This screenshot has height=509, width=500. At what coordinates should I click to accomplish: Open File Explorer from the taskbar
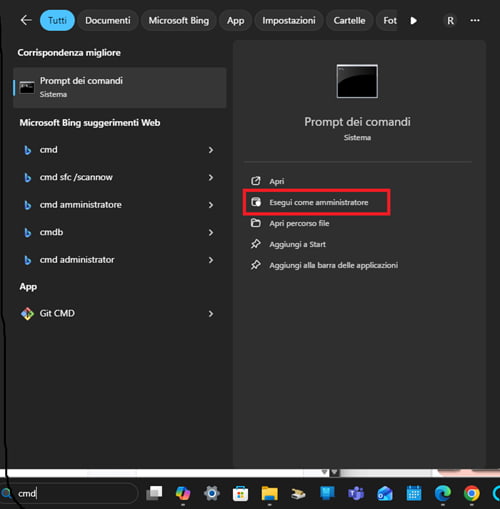pyautogui.click(x=269, y=493)
